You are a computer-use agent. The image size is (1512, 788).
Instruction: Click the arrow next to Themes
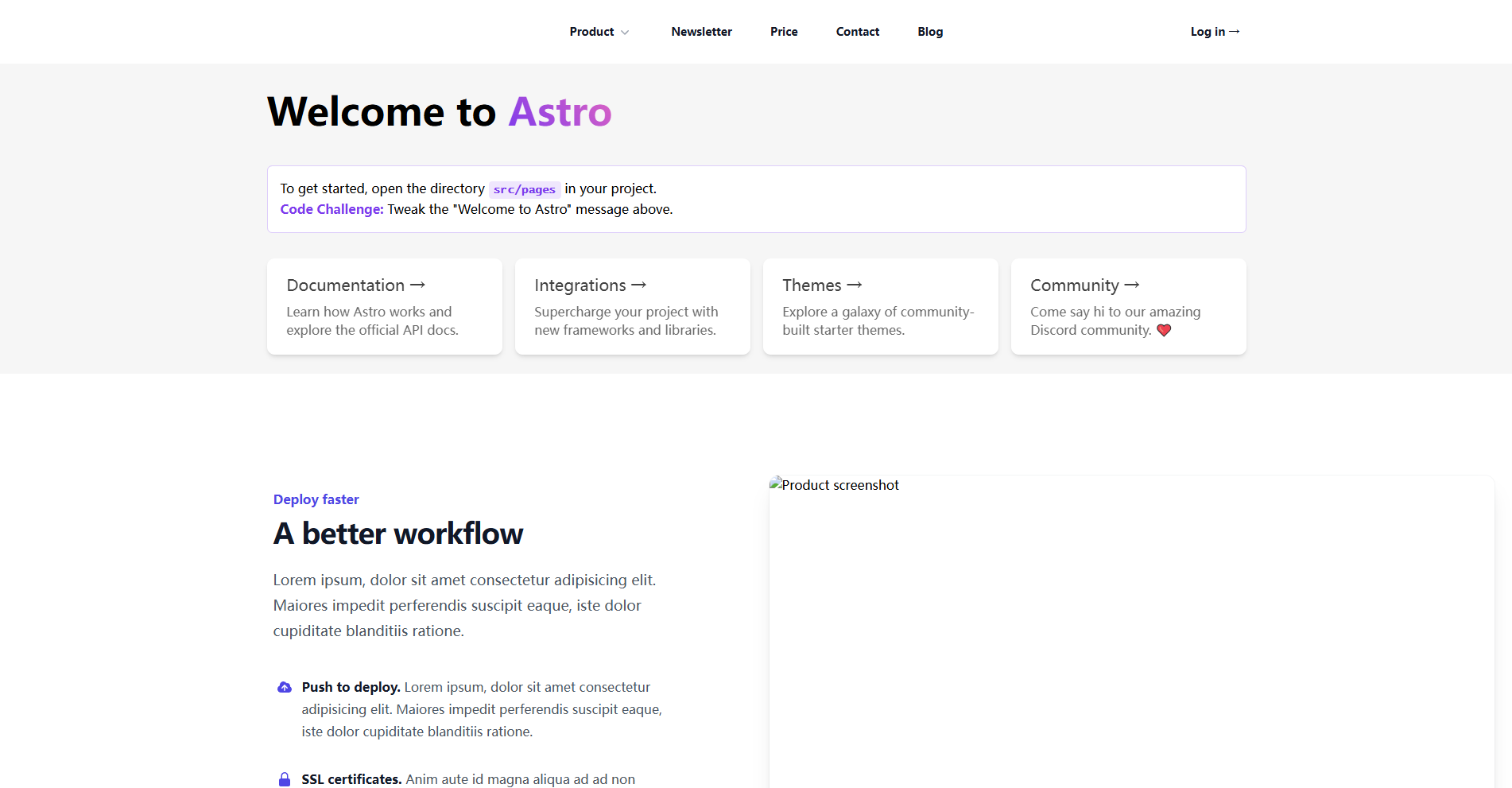(855, 285)
